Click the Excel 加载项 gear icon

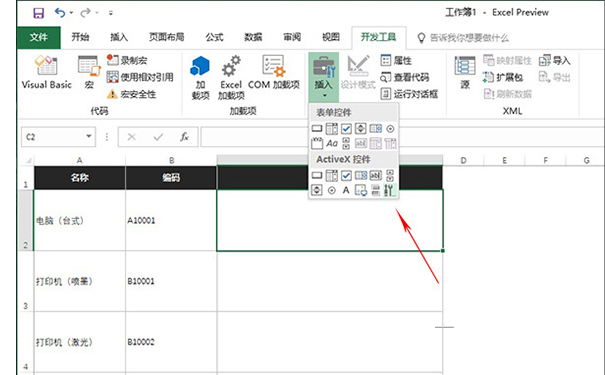(231, 66)
